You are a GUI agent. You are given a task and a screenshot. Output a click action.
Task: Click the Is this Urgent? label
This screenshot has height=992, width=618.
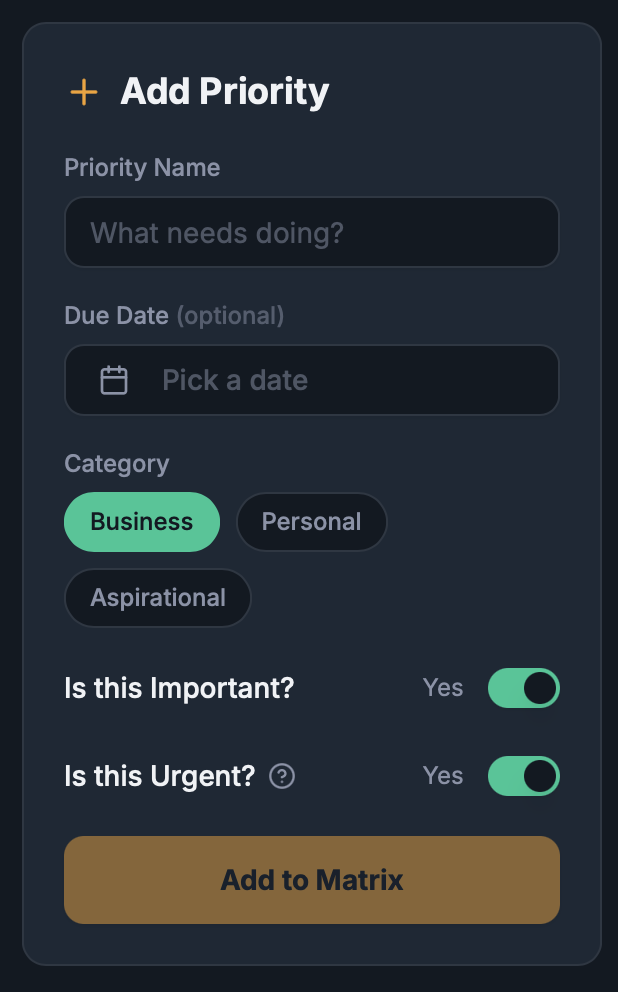pos(160,776)
